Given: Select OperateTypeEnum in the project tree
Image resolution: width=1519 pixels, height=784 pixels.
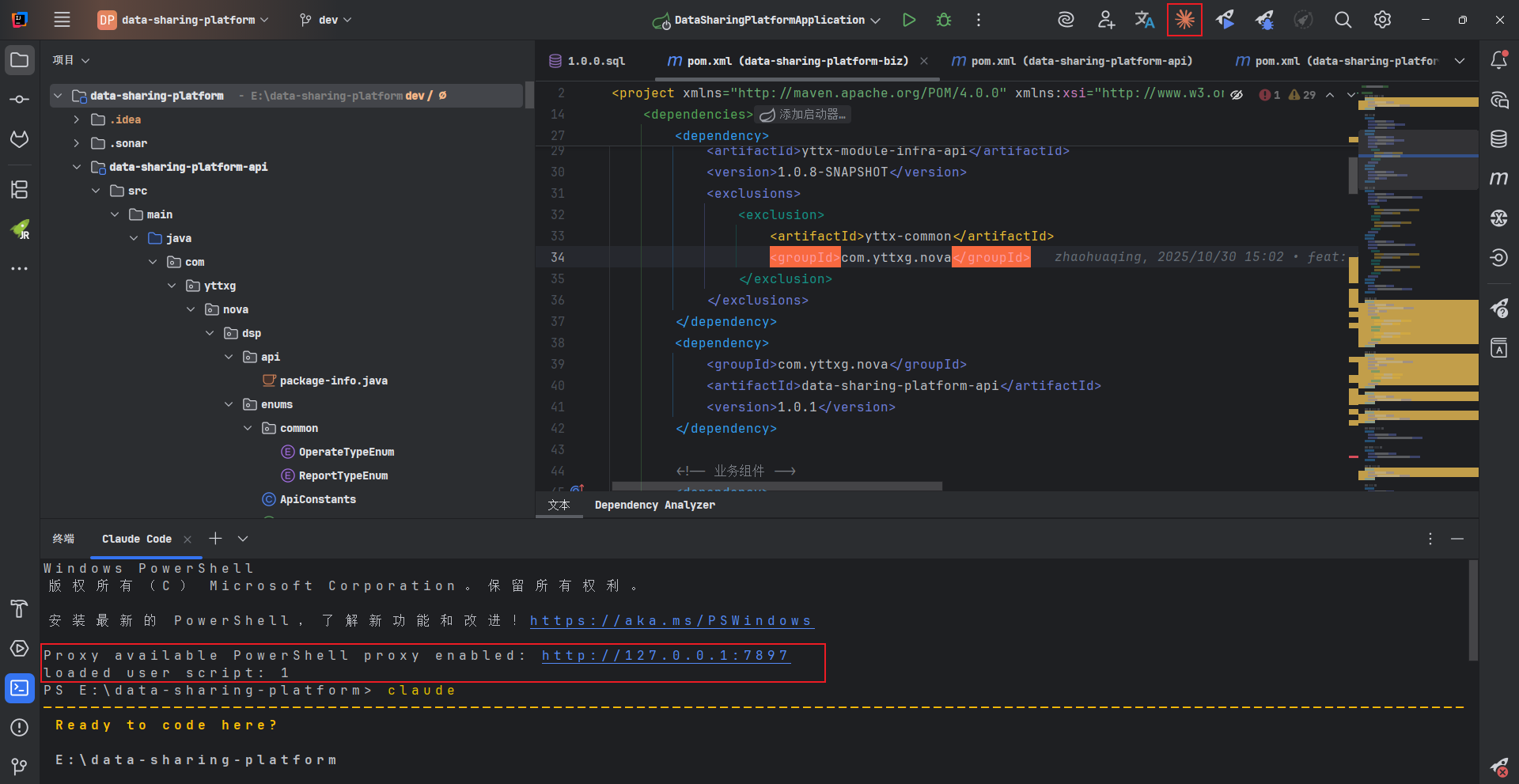Looking at the screenshot, I should 347,452.
